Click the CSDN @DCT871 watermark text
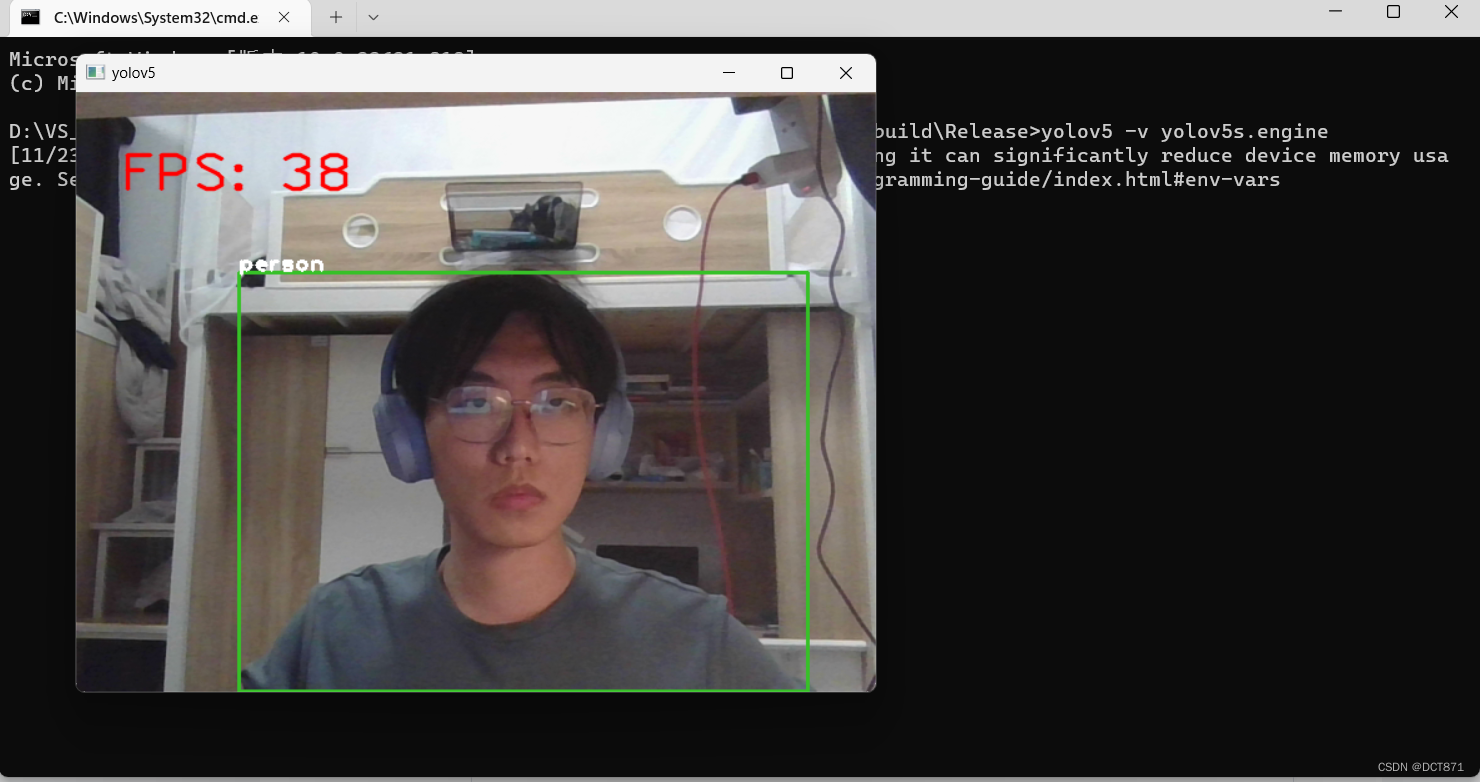The width and height of the screenshot is (1480, 782). pos(1420,766)
